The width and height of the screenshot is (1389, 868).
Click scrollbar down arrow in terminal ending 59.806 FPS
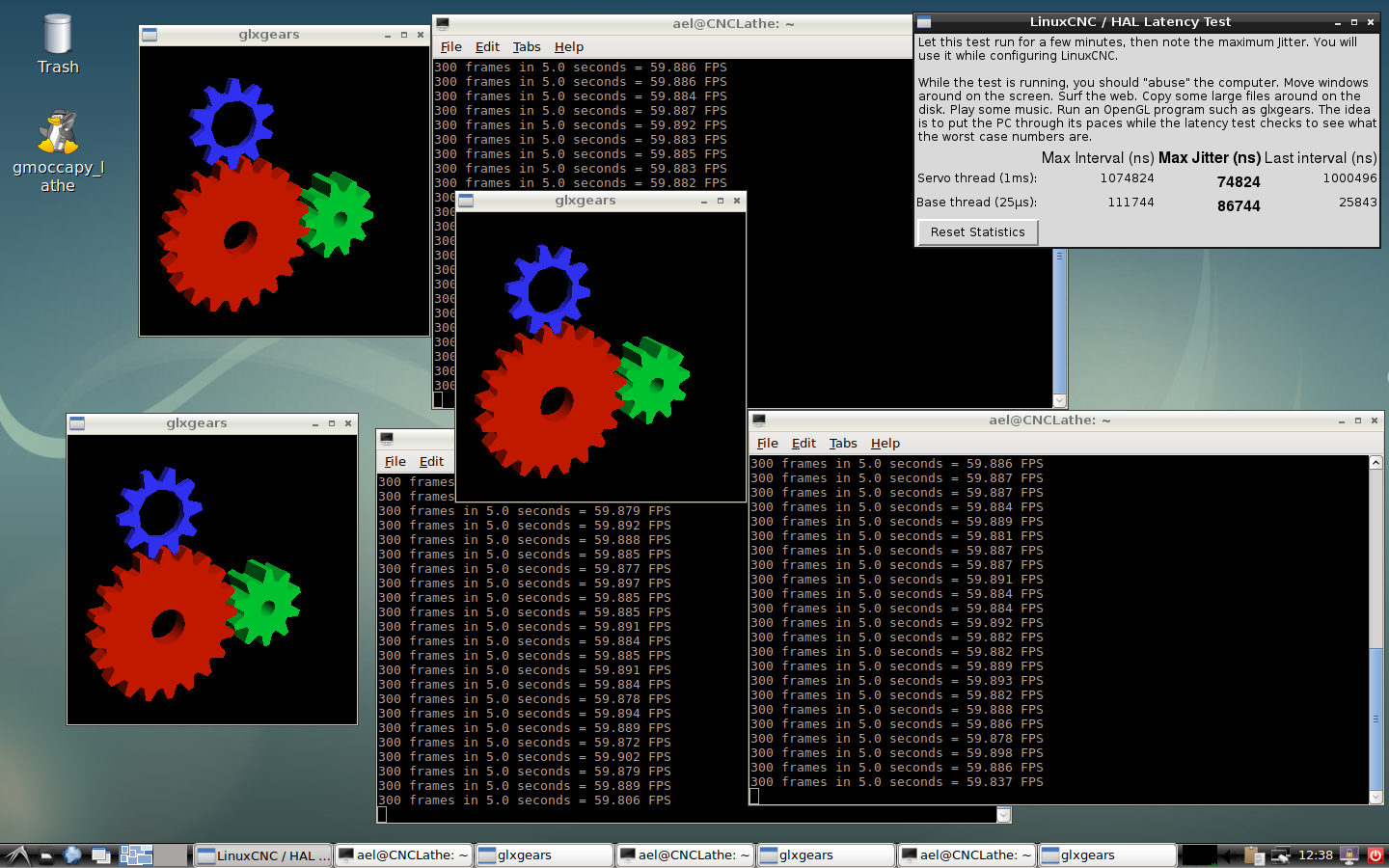tap(1004, 816)
